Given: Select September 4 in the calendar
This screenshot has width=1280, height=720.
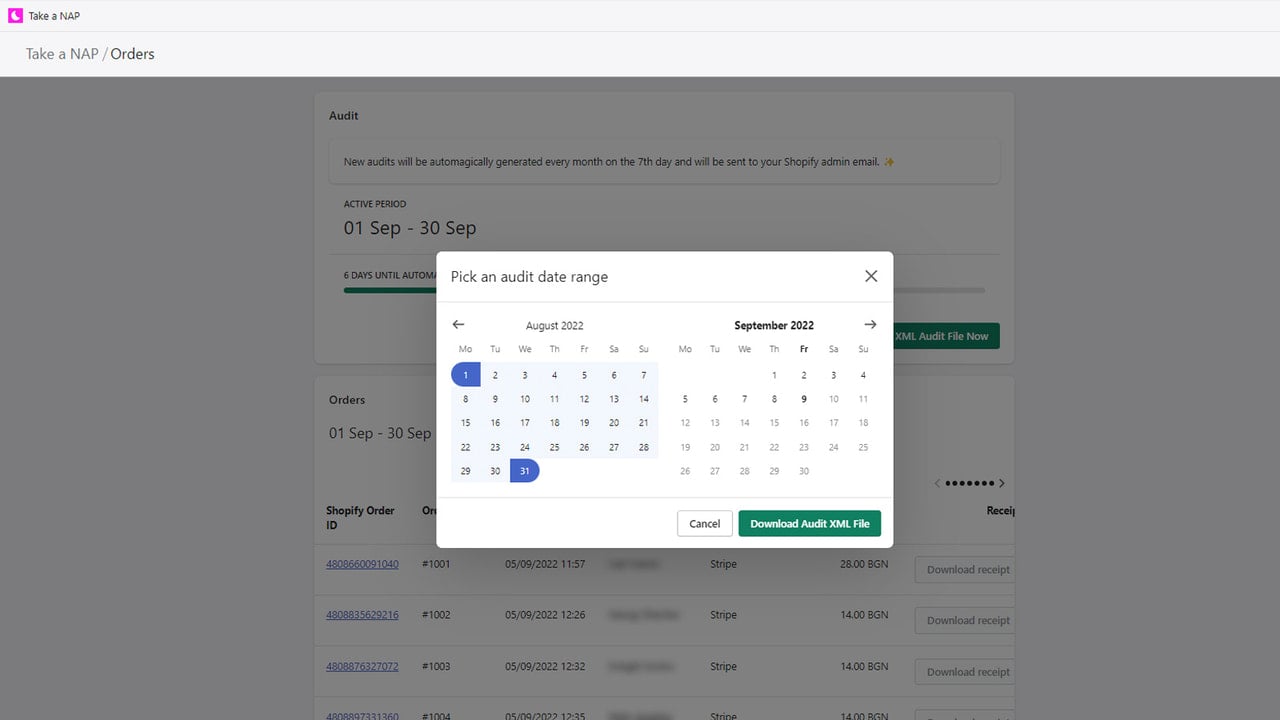Looking at the screenshot, I should [x=863, y=375].
